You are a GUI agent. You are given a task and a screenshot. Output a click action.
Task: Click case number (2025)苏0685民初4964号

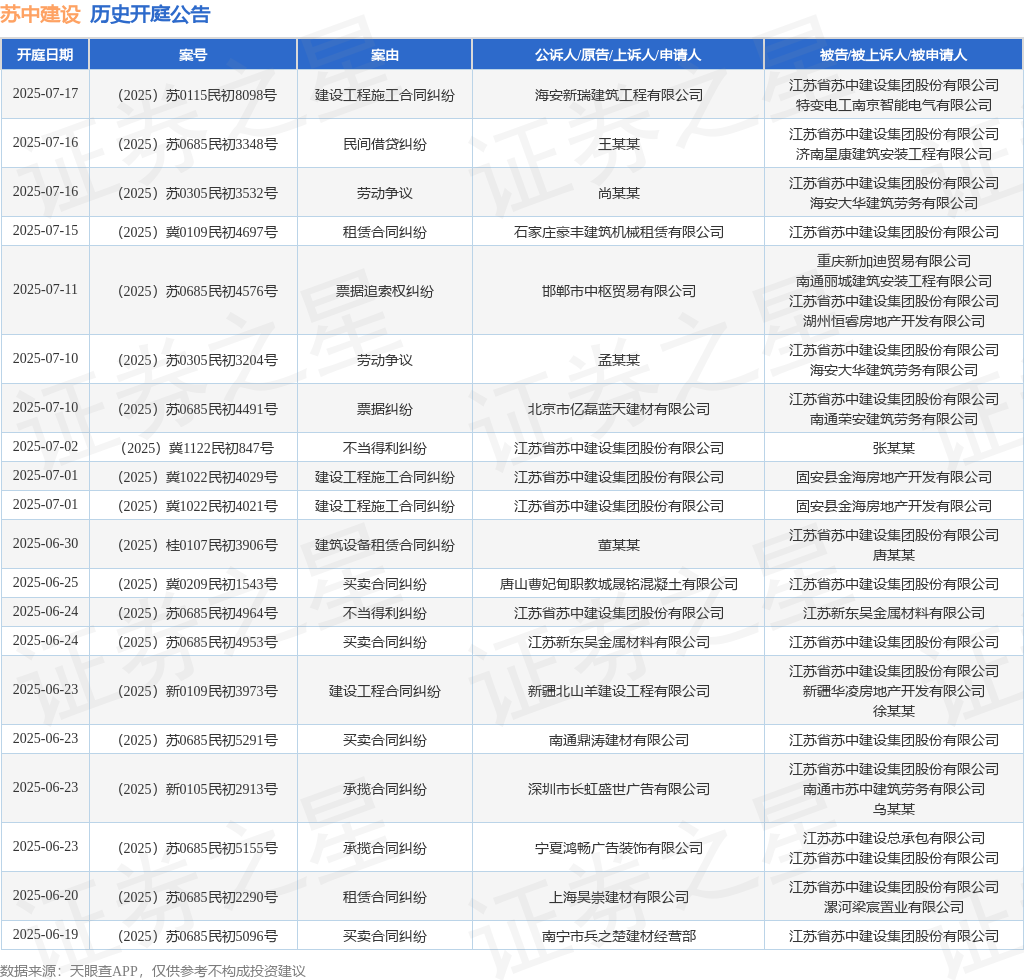click(x=197, y=614)
